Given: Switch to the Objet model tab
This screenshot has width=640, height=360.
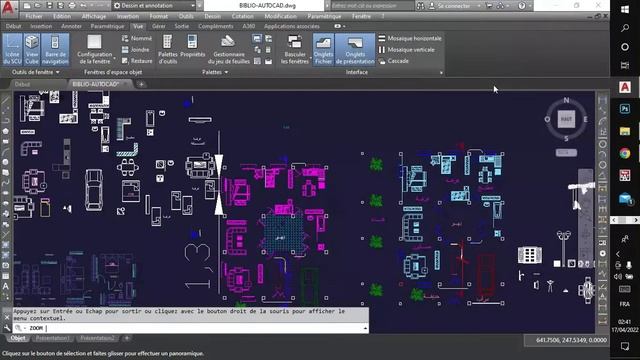Looking at the screenshot, I should coord(18,338).
